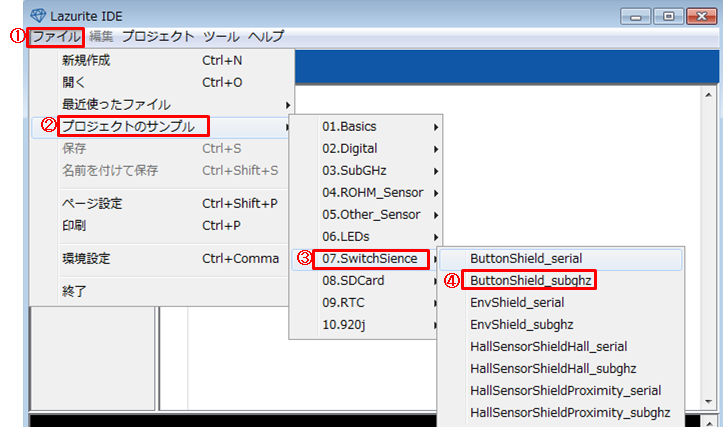Open ButtonShield_serial sample

(561, 259)
